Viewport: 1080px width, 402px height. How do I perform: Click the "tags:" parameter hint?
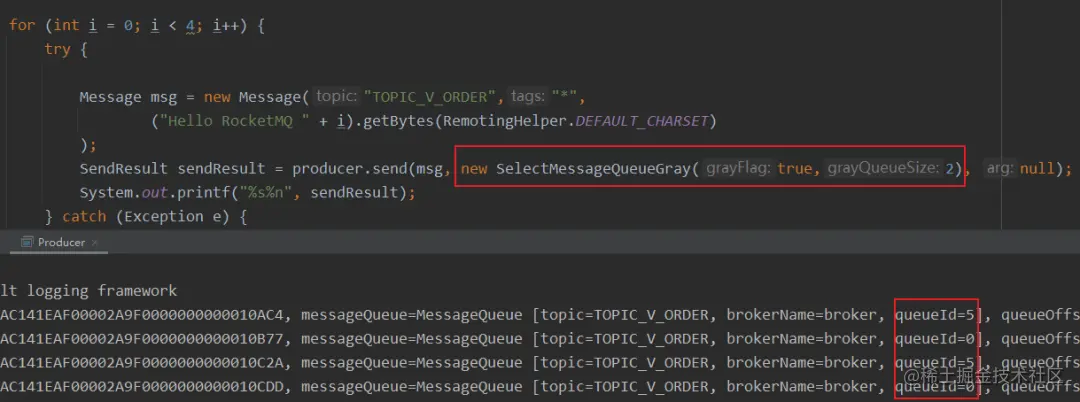coord(528,97)
